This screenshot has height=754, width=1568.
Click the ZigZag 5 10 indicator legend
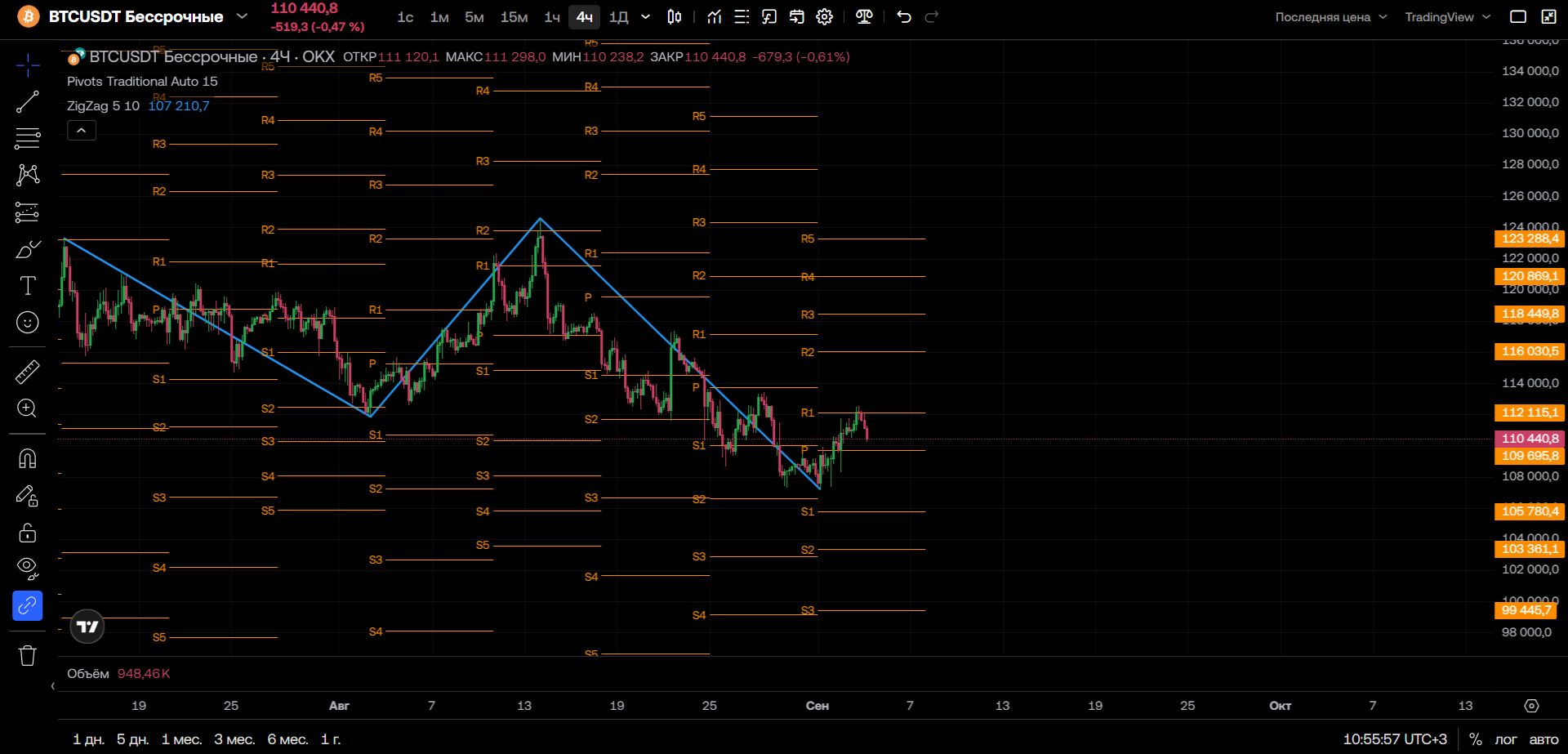pyautogui.click(x=103, y=106)
